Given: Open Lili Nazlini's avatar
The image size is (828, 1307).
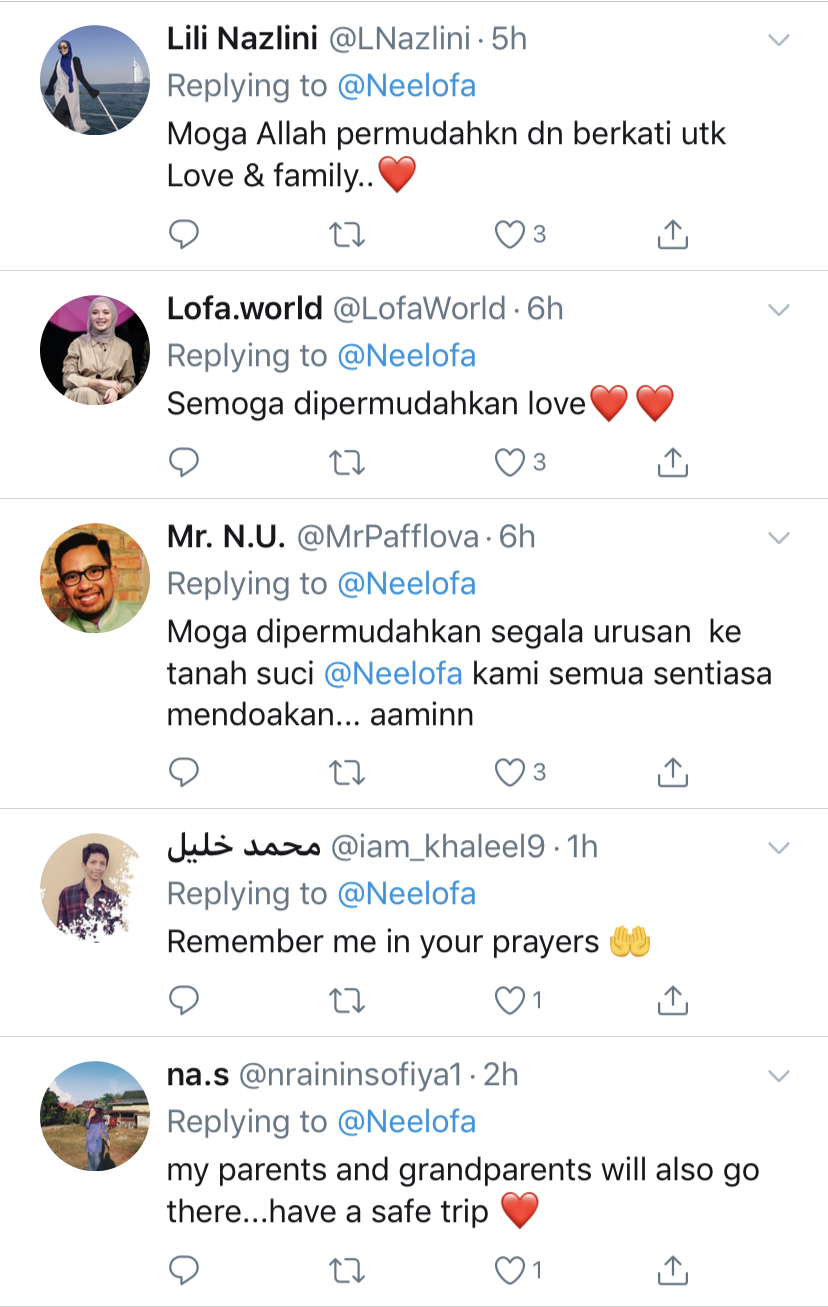Looking at the screenshot, I should pos(94,80).
